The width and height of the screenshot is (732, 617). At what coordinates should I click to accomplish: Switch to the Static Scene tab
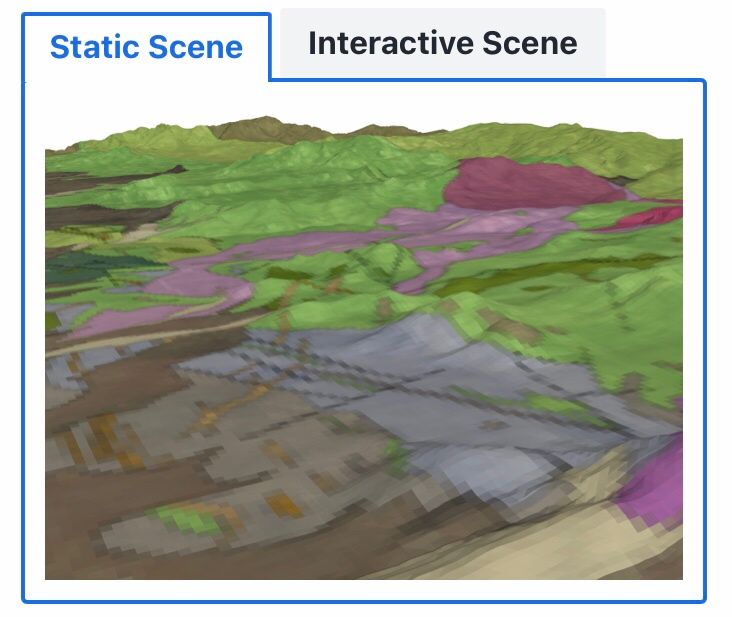(x=146, y=46)
